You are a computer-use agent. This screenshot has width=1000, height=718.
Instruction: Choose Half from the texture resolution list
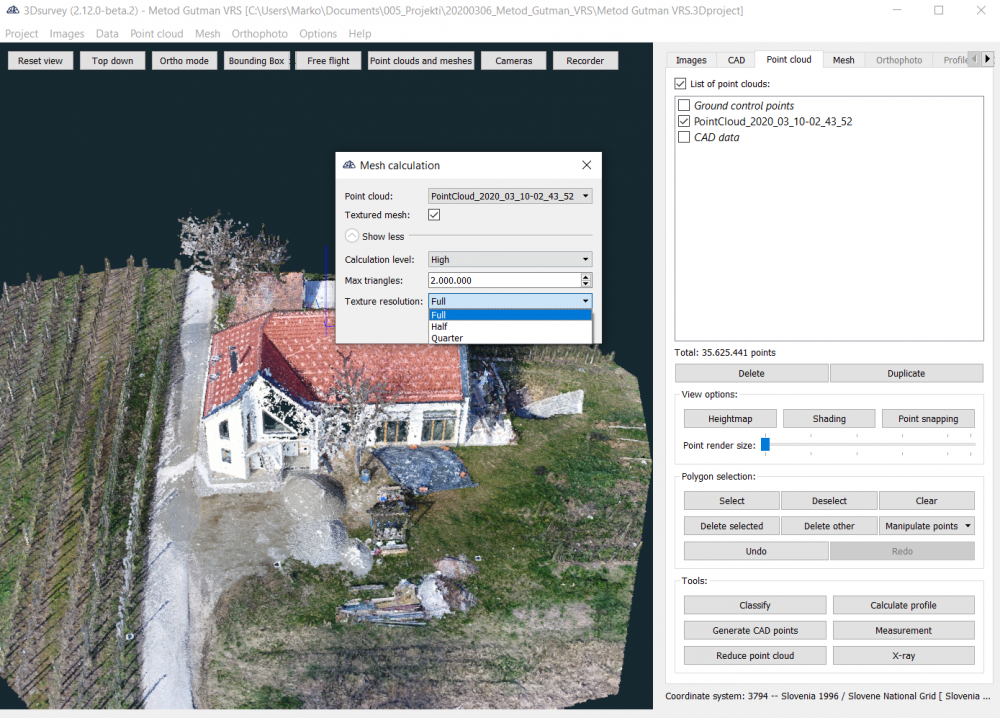click(440, 327)
